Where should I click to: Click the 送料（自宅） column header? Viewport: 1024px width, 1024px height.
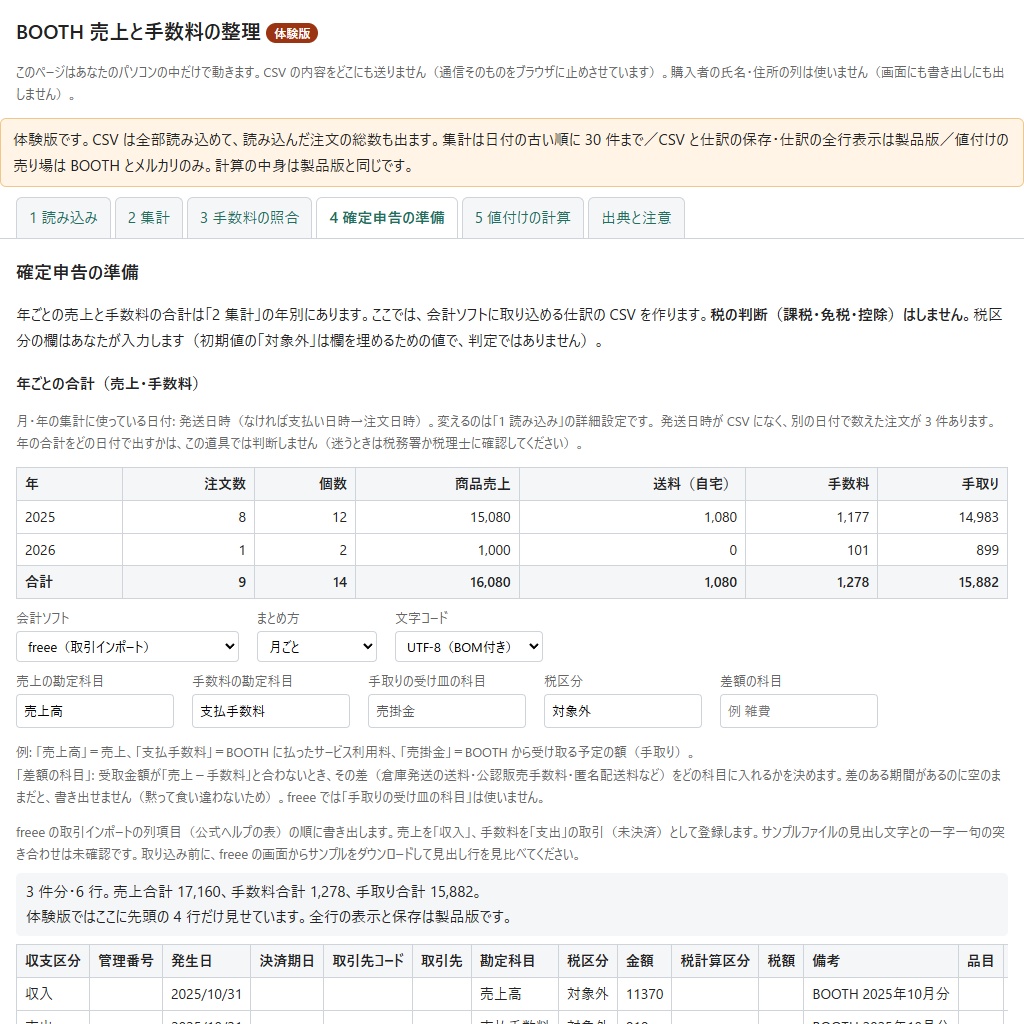tap(632, 484)
